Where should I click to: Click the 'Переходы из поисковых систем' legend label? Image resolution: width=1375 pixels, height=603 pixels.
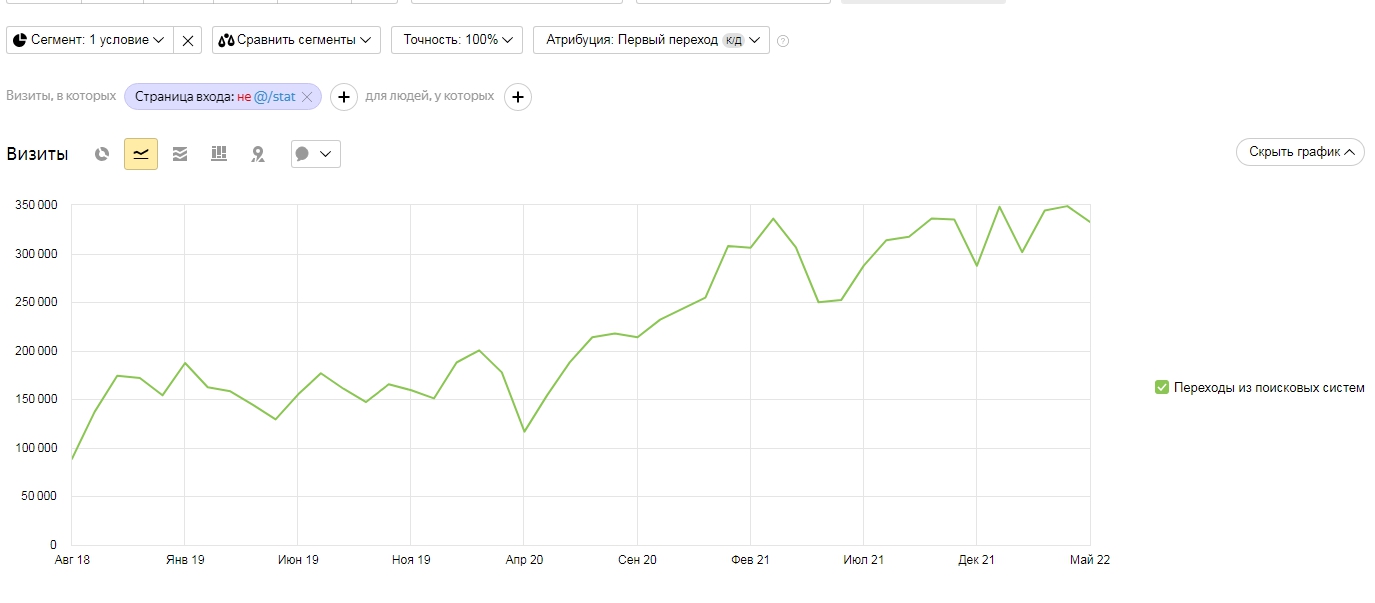(1268, 388)
